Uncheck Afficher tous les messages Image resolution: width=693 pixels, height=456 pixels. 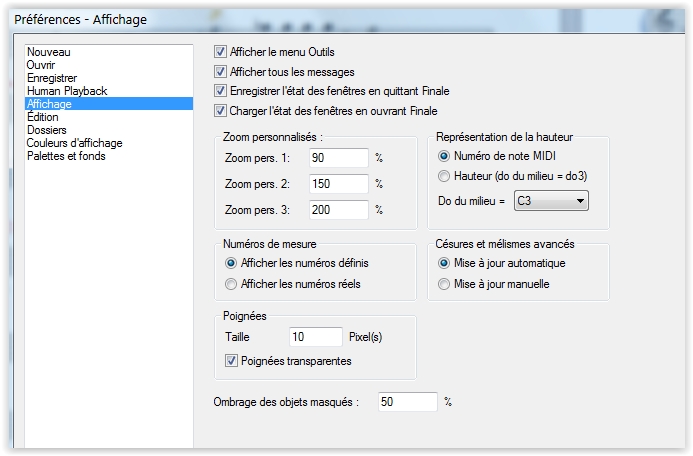[x=221, y=72]
